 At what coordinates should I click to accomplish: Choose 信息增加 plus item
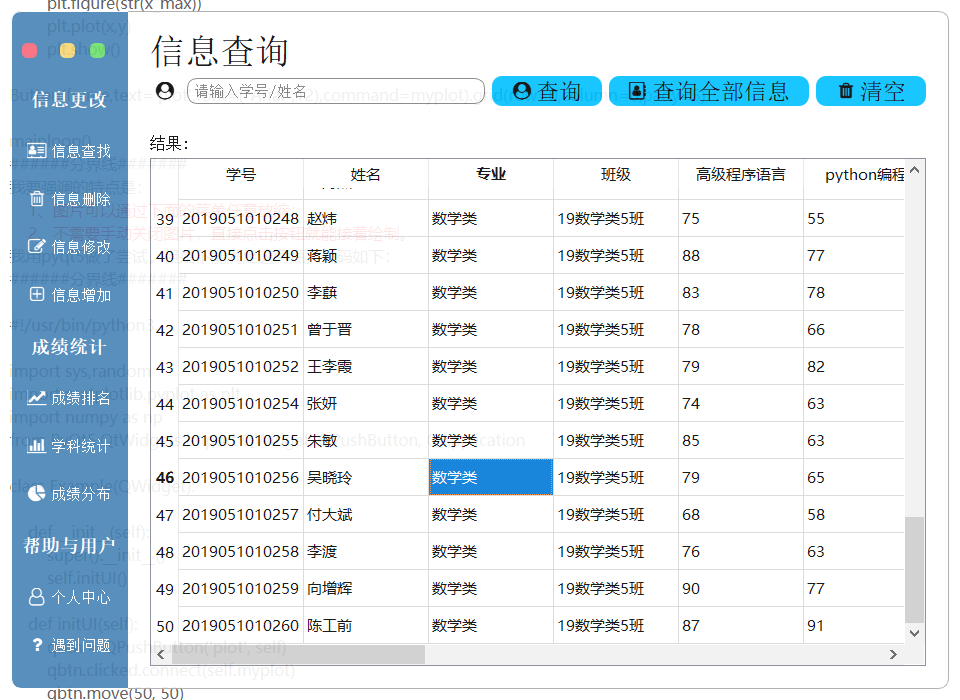coord(69,295)
